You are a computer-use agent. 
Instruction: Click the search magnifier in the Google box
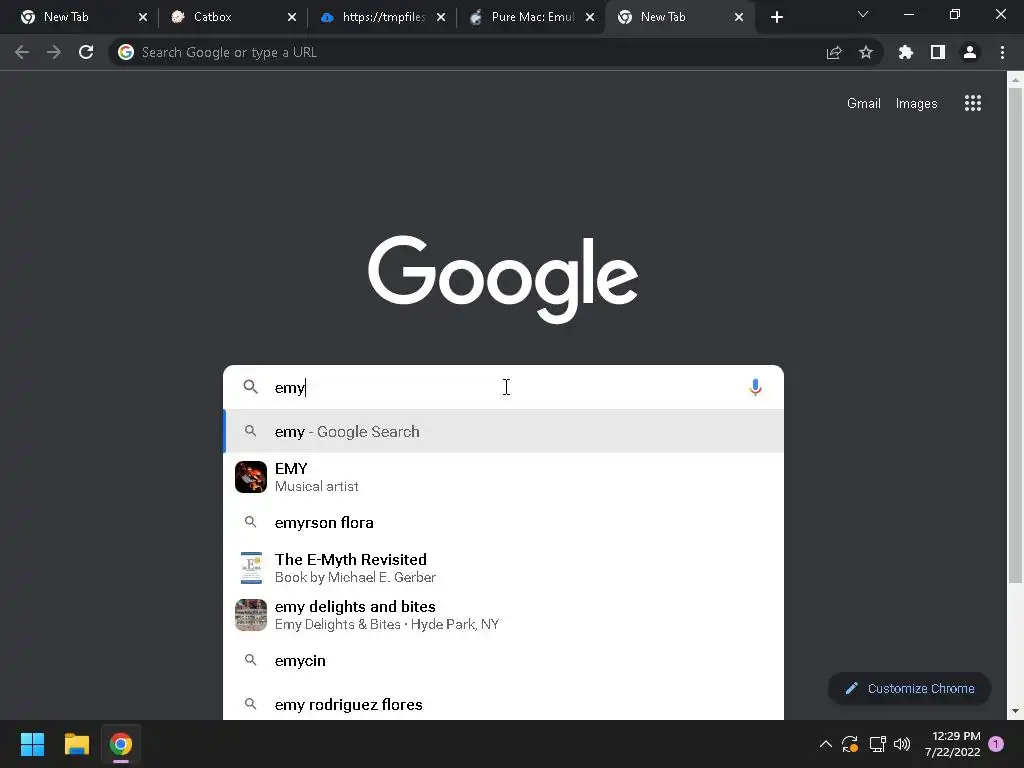pos(251,387)
